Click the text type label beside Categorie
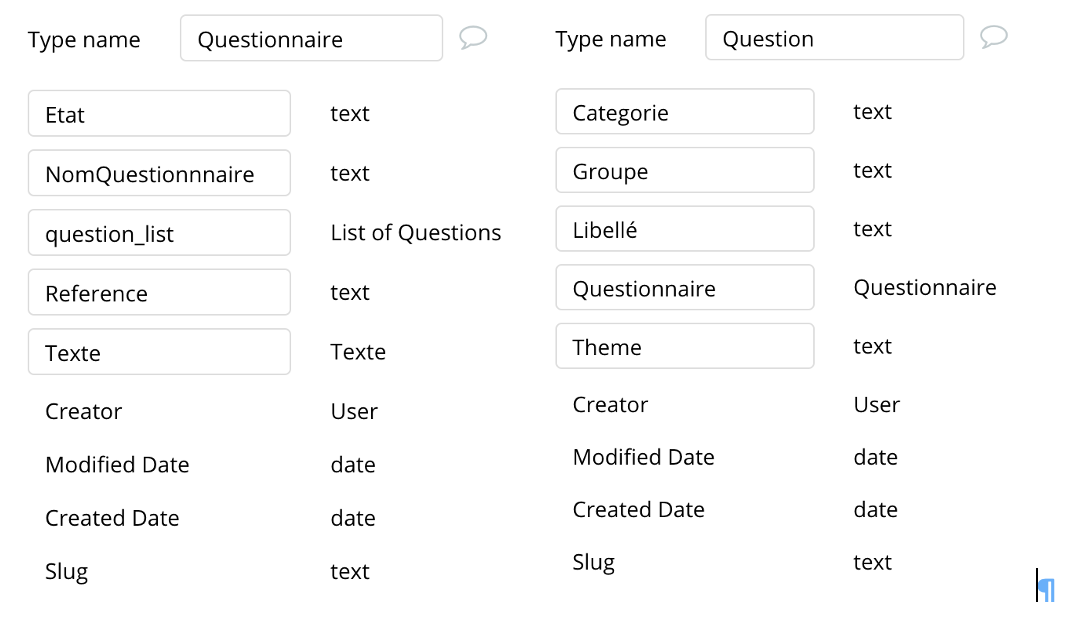 click(872, 112)
